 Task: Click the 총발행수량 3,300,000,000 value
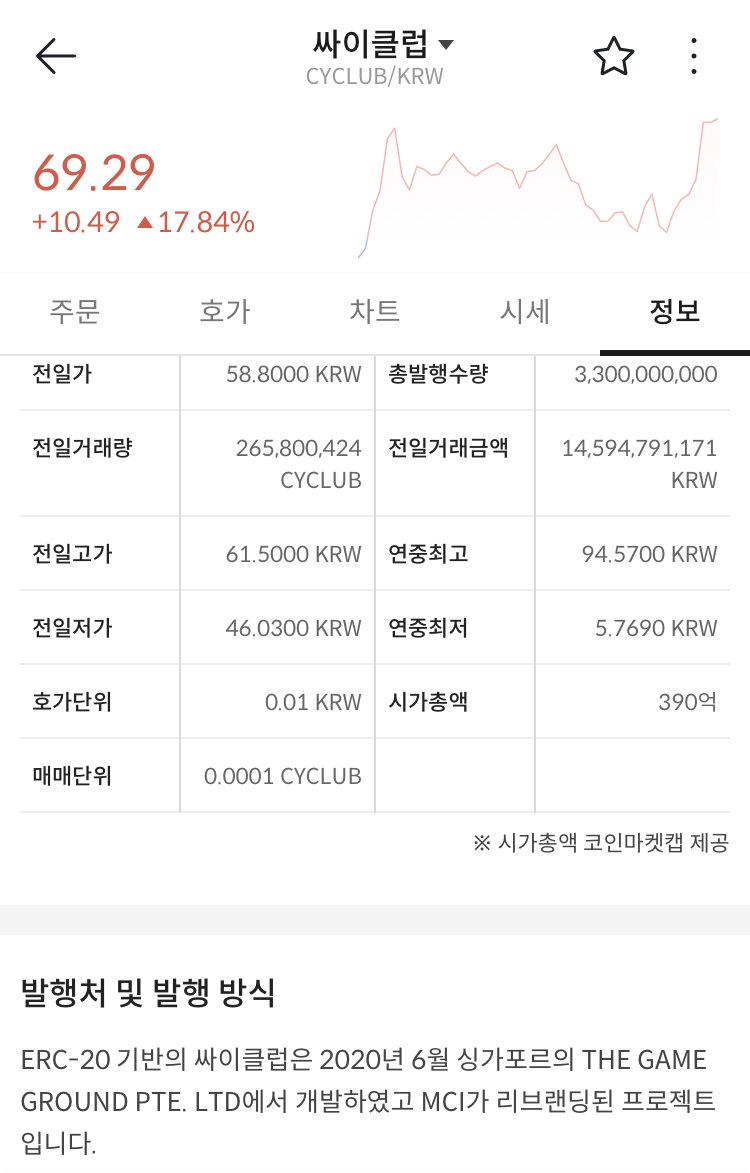645,375
